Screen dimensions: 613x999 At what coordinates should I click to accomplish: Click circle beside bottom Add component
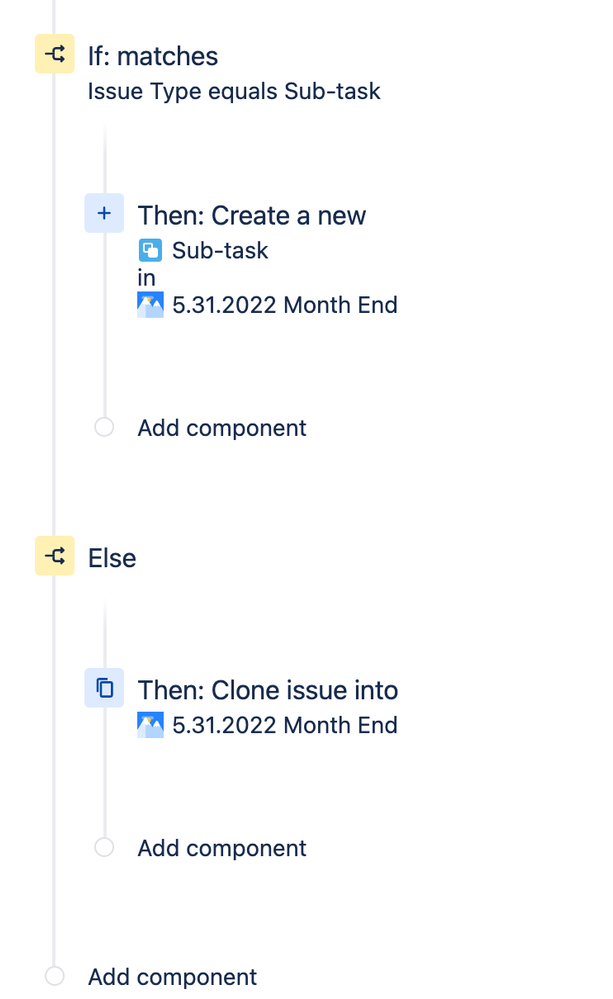click(x=55, y=976)
